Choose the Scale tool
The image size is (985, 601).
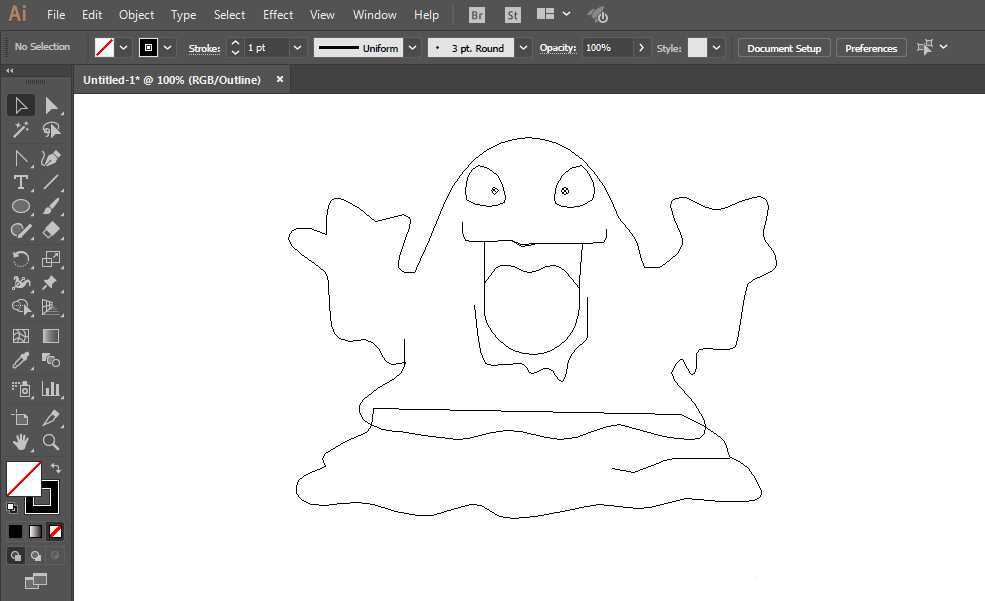[x=52, y=259]
